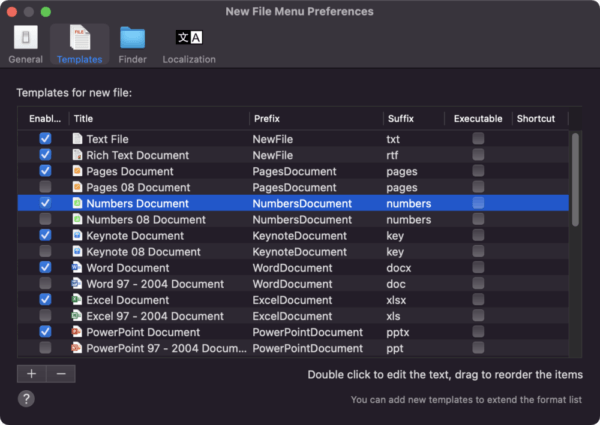Add a new template with plus button
The height and width of the screenshot is (425, 600).
coord(32,374)
